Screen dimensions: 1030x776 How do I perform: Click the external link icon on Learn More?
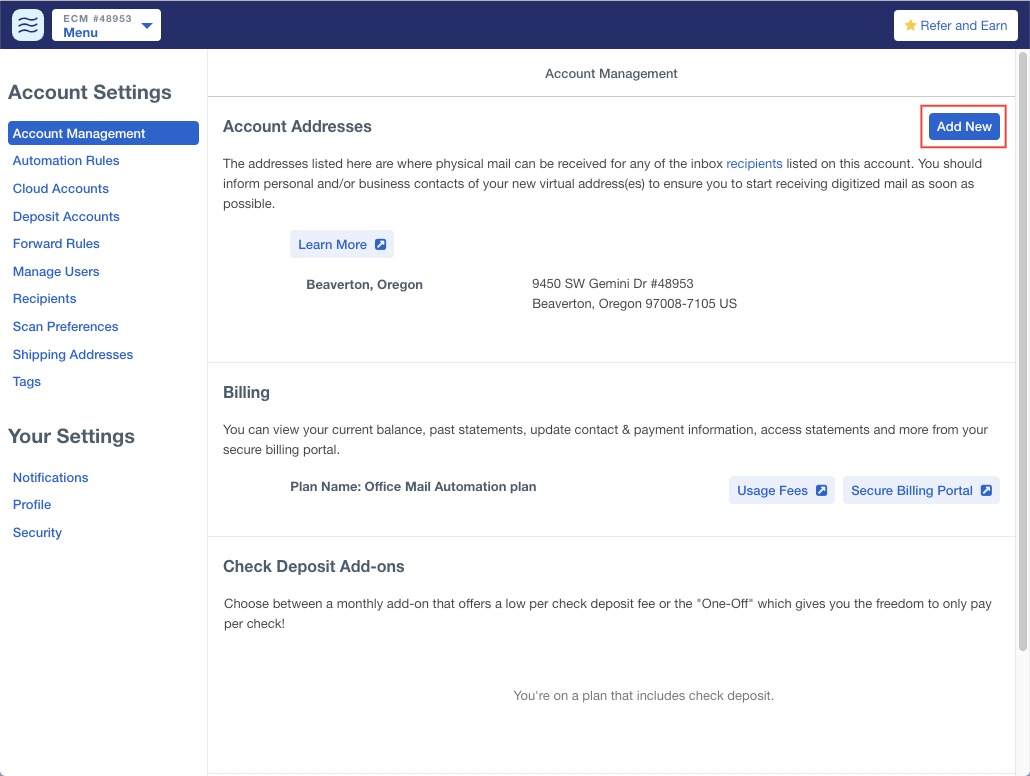pyautogui.click(x=380, y=244)
